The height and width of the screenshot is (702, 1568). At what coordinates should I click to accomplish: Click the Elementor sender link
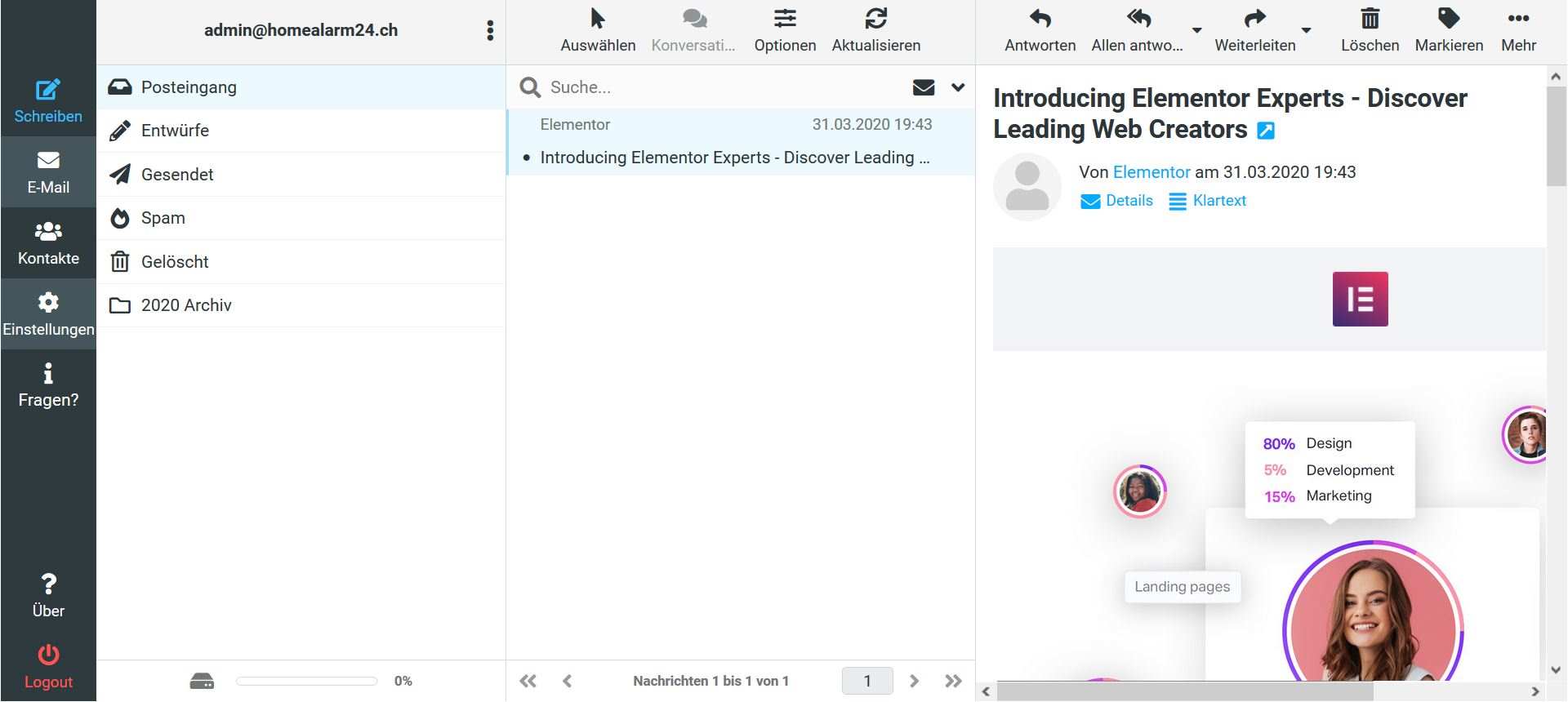(1151, 172)
